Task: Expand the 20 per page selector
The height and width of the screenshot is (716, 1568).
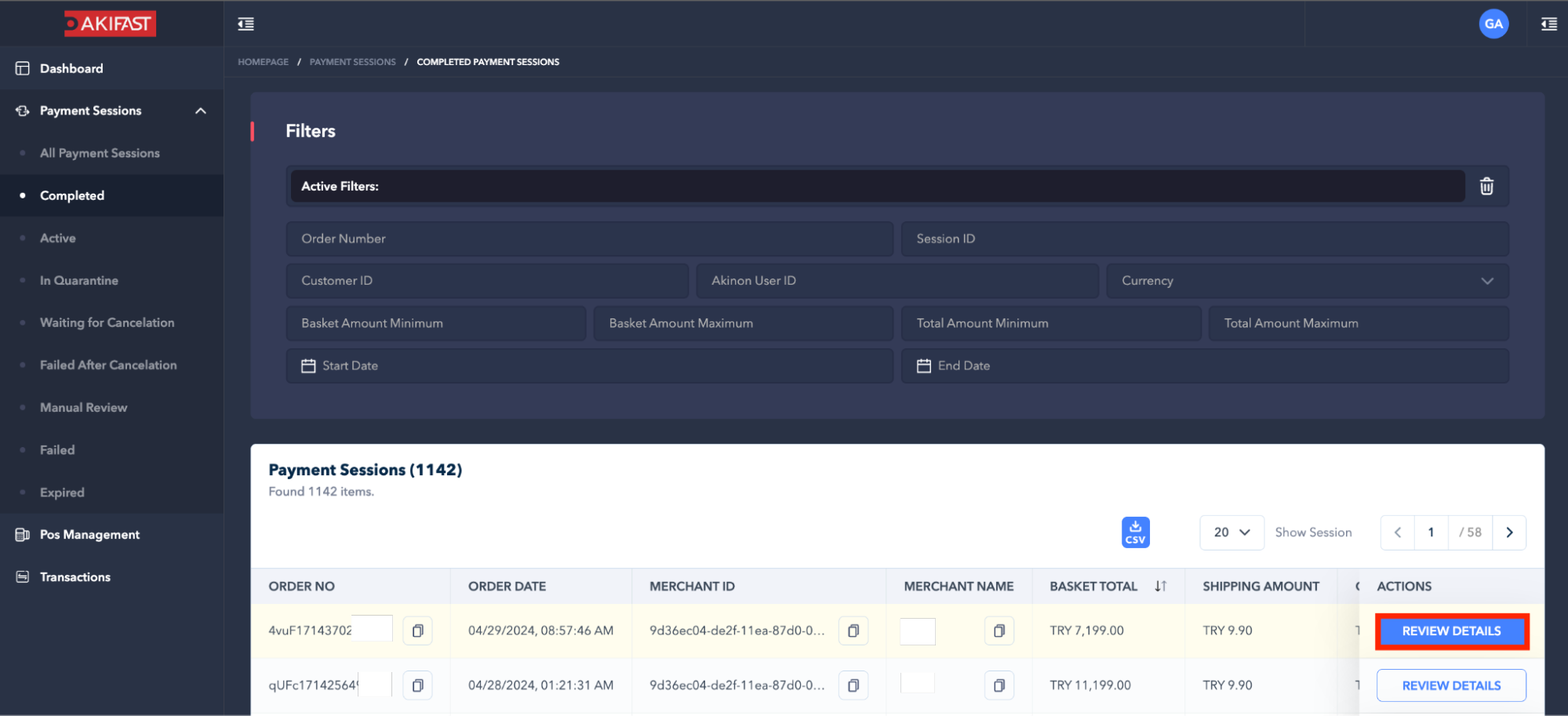Action: pos(1231,532)
